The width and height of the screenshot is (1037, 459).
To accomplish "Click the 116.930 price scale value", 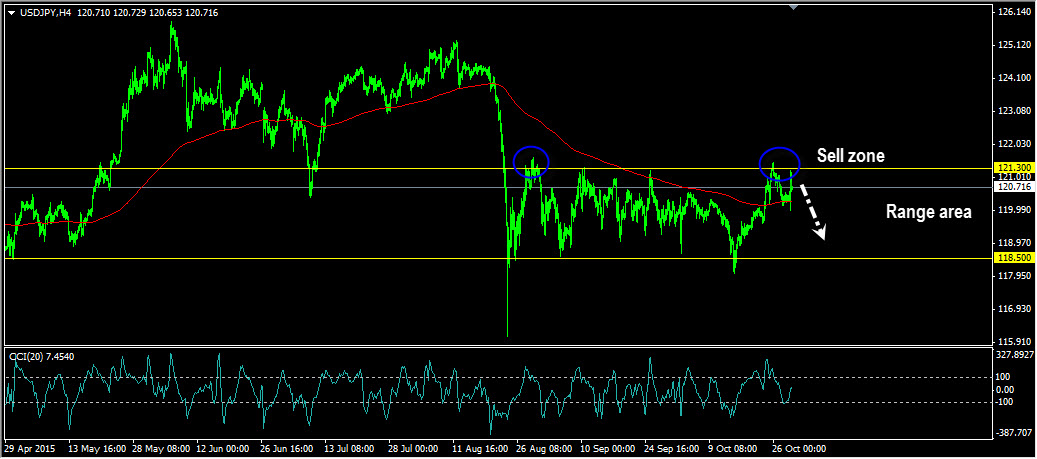I will [x=1015, y=308].
